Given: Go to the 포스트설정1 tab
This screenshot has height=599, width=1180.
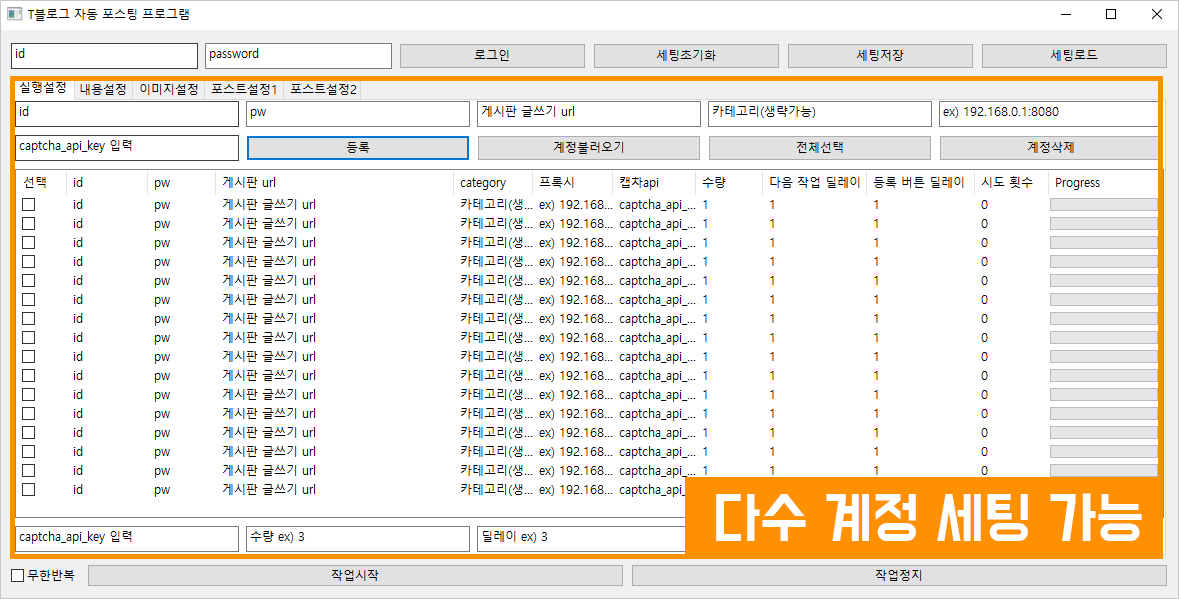Looking at the screenshot, I should [x=244, y=89].
